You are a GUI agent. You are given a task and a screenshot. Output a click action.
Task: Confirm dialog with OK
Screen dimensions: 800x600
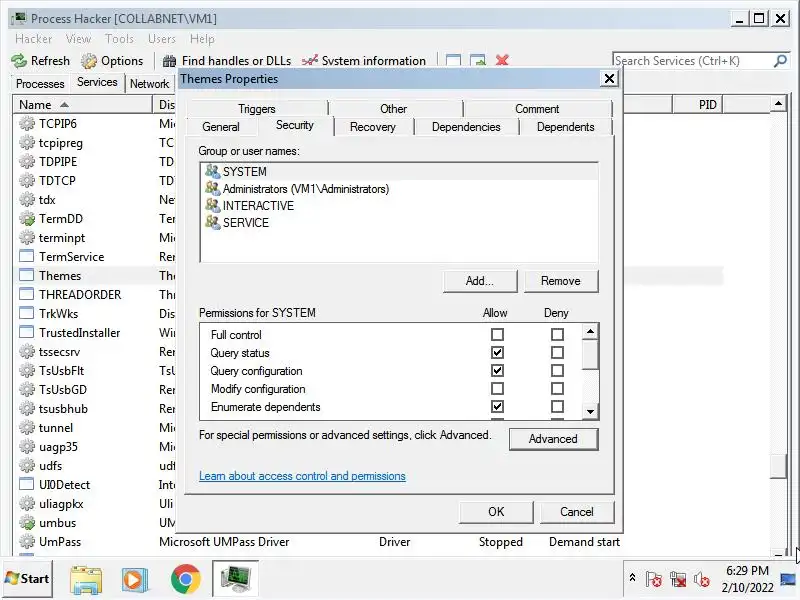(496, 512)
